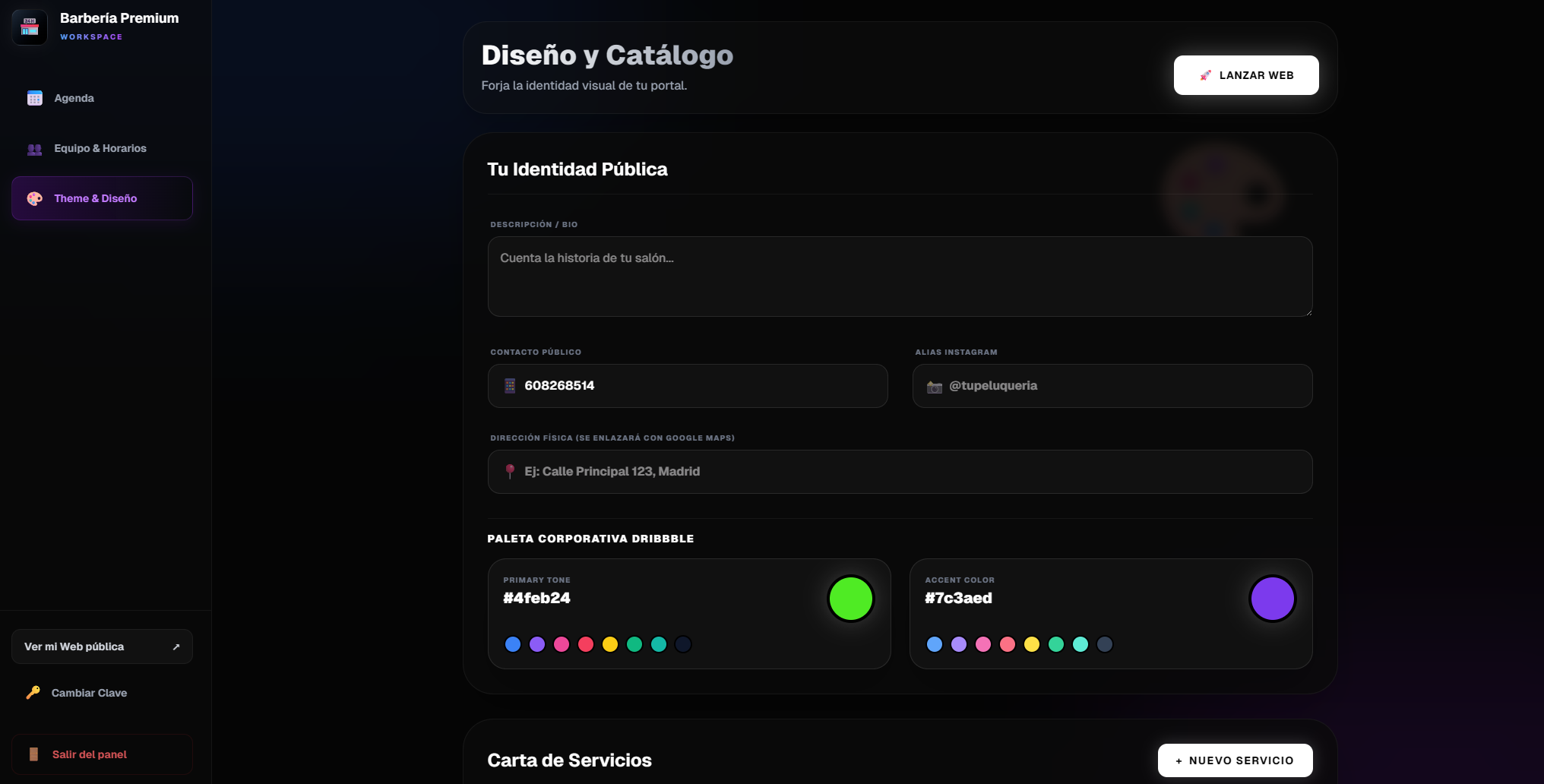Click Nuevo Servicio to add a service
Image resolution: width=1544 pixels, height=784 pixels.
click(x=1235, y=760)
